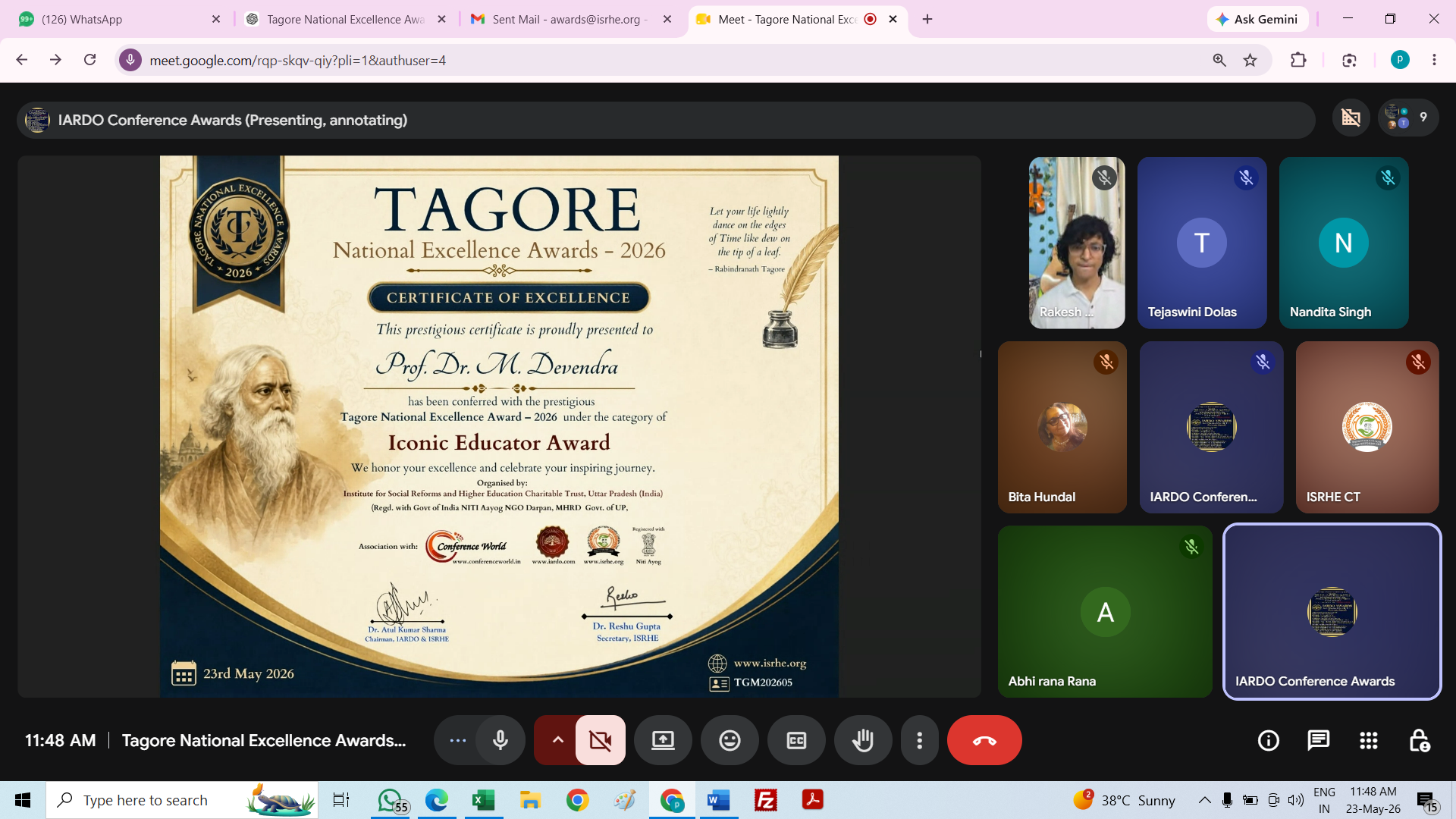Open the zoom level icon in address bar
1456x819 pixels.
tap(1219, 60)
